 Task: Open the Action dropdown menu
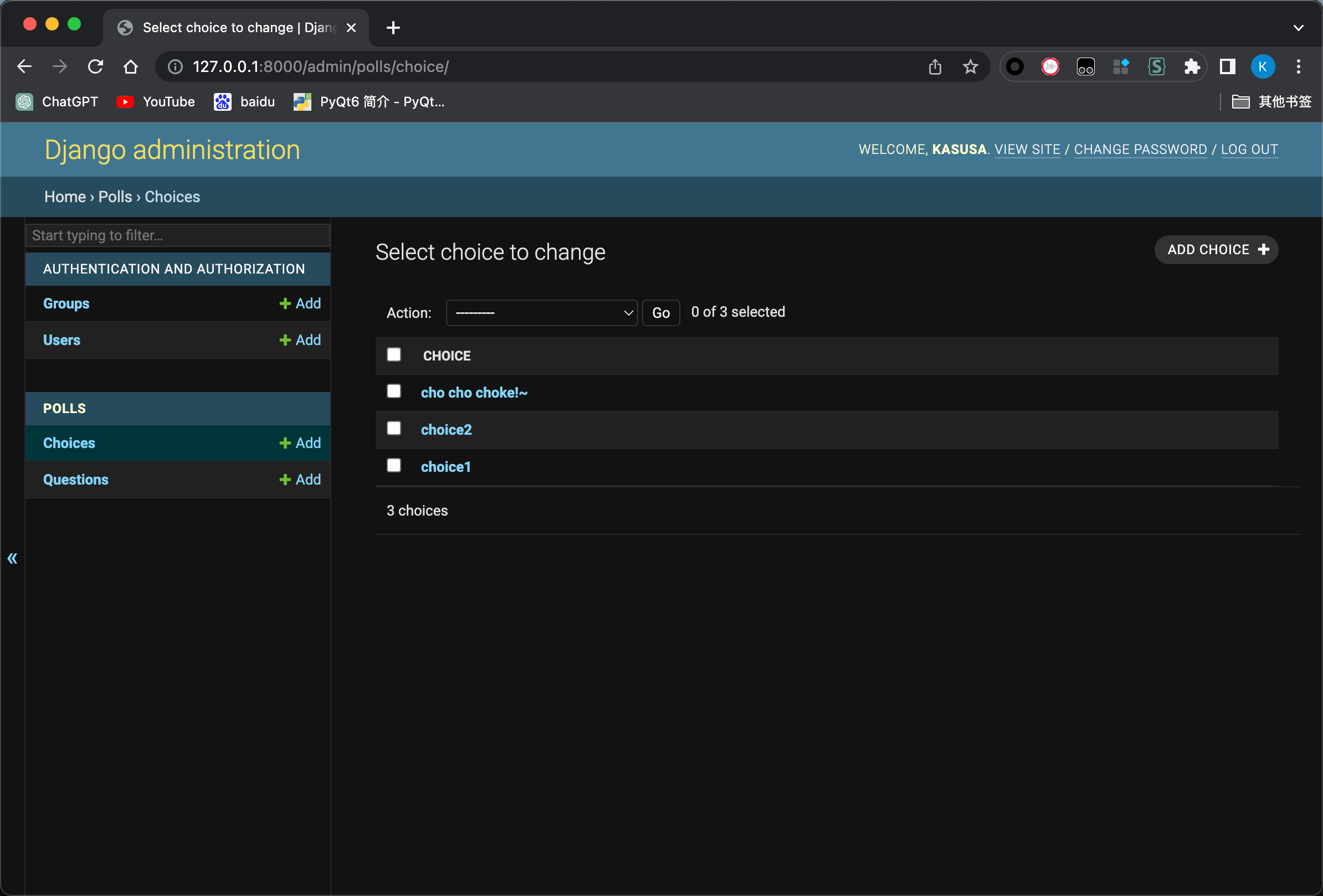coord(541,313)
